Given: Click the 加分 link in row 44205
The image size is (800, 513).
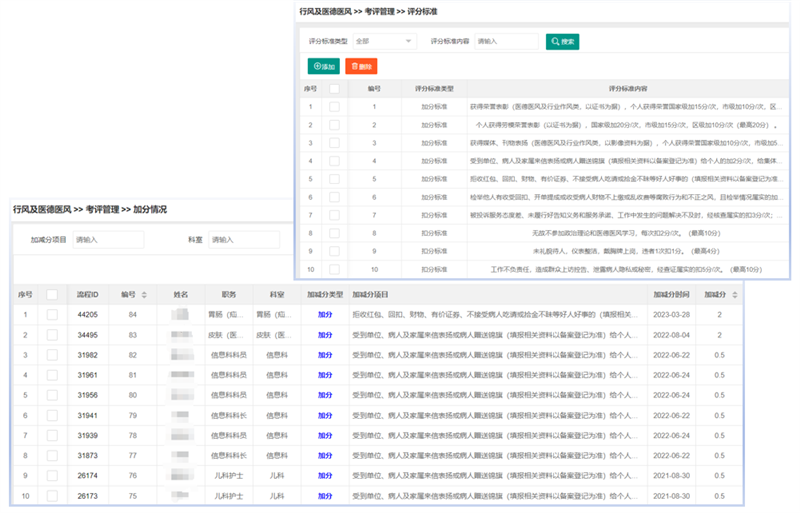Looking at the screenshot, I should (324, 313).
